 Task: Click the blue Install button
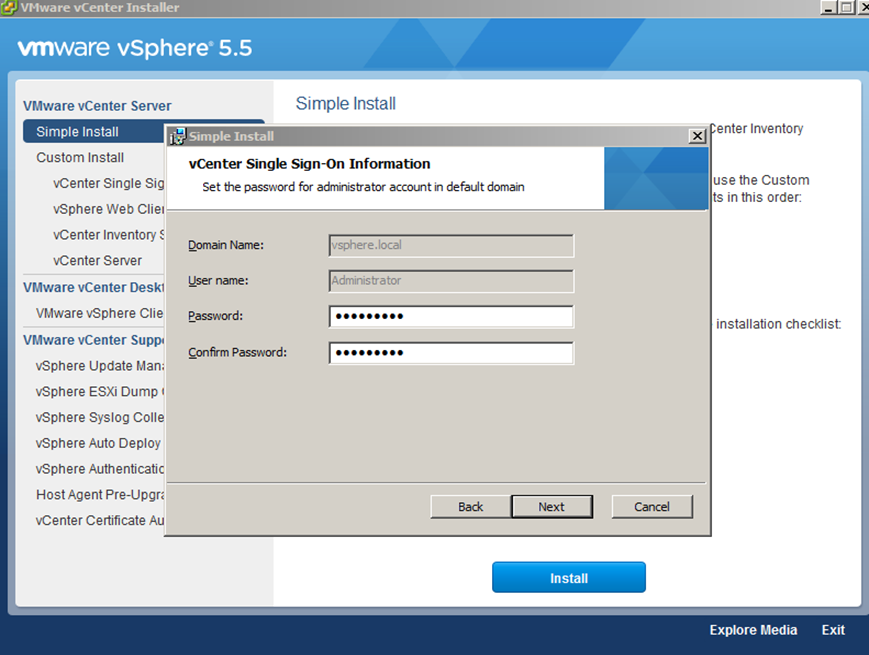pos(569,577)
